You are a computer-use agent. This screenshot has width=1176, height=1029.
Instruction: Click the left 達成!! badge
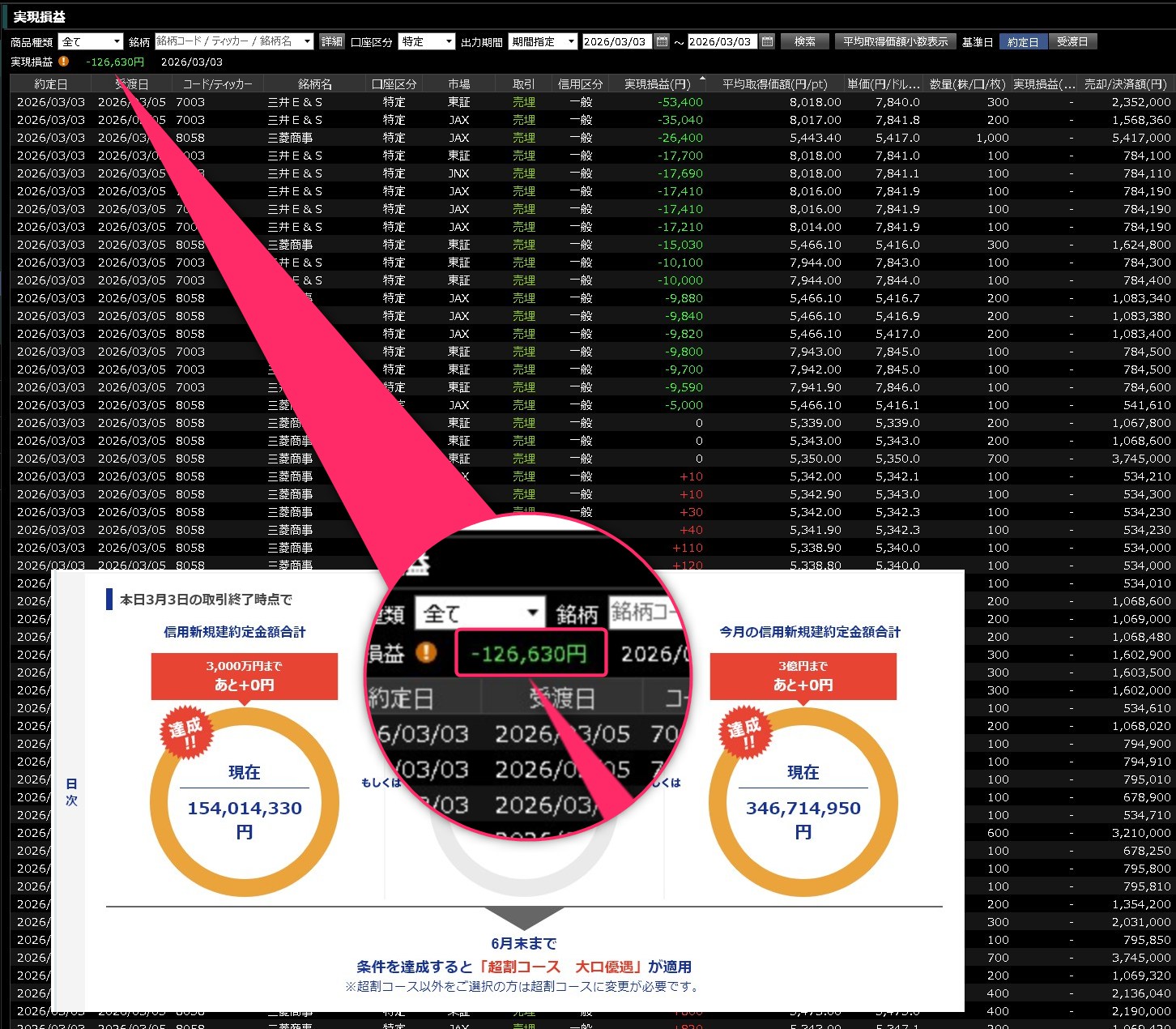pos(185,732)
